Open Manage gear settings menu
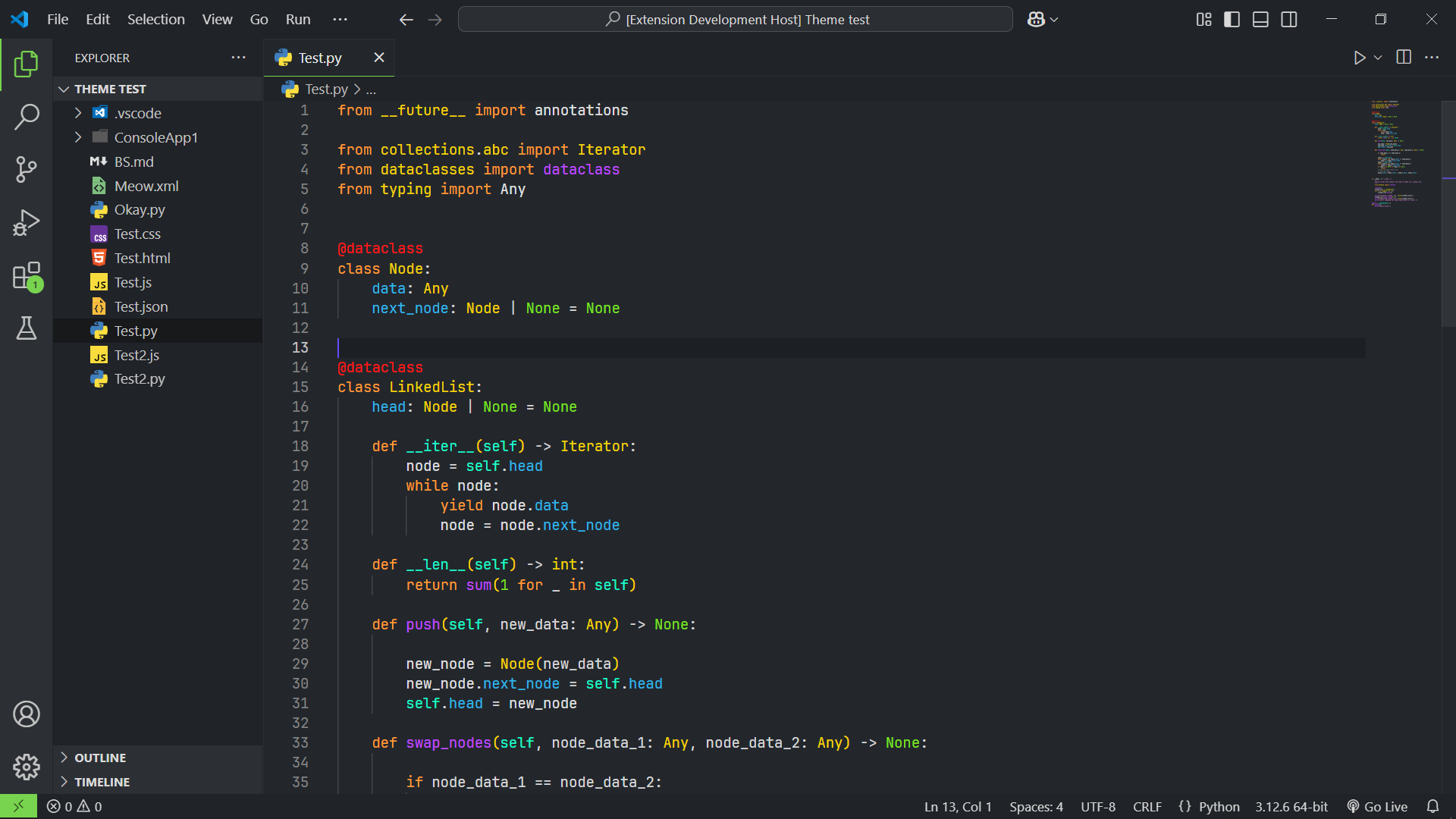The width and height of the screenshot is (1456, 819). tap(27, 767)
